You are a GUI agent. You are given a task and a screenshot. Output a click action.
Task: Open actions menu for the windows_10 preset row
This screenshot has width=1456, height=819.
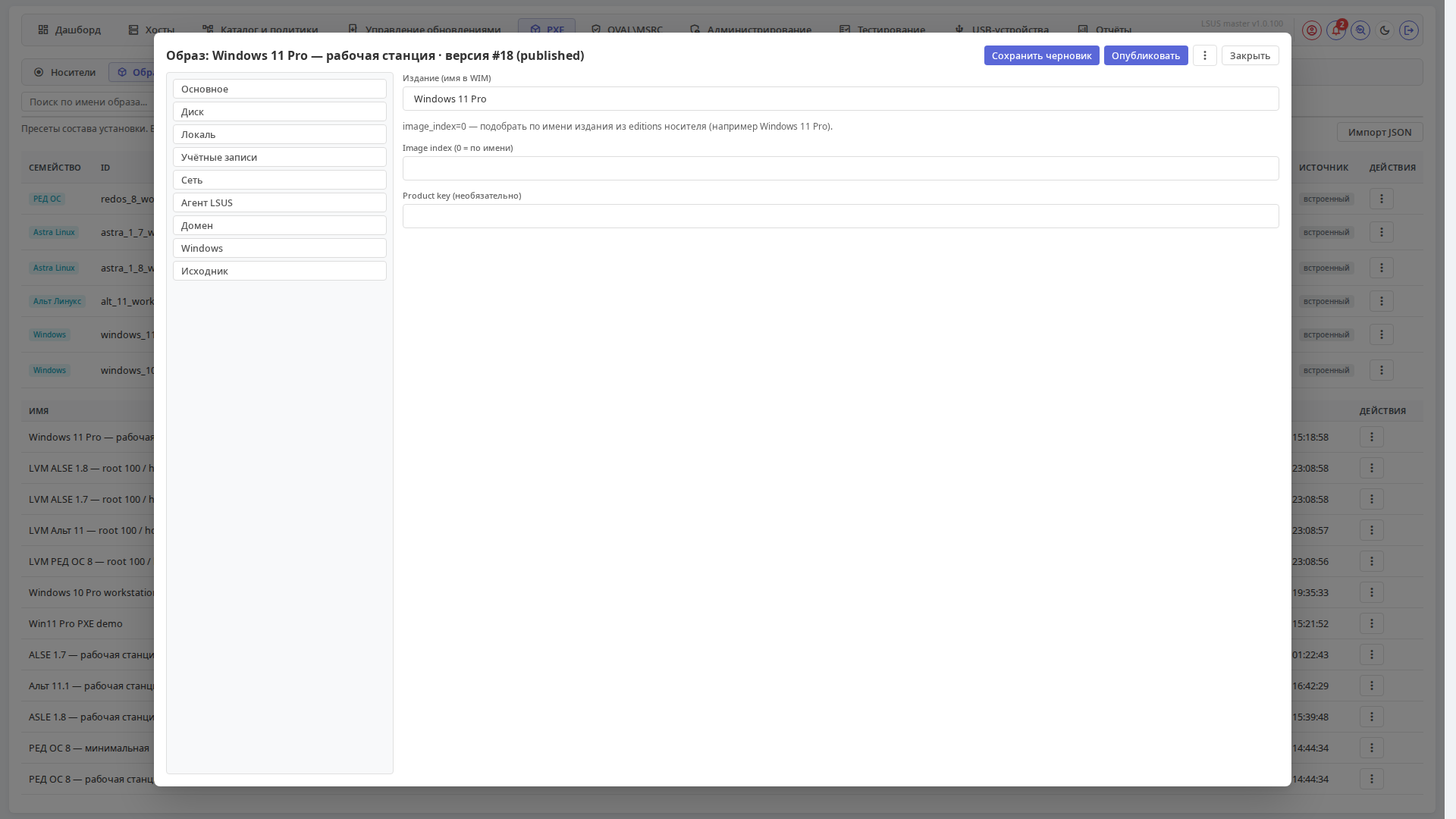[1382, 370]
